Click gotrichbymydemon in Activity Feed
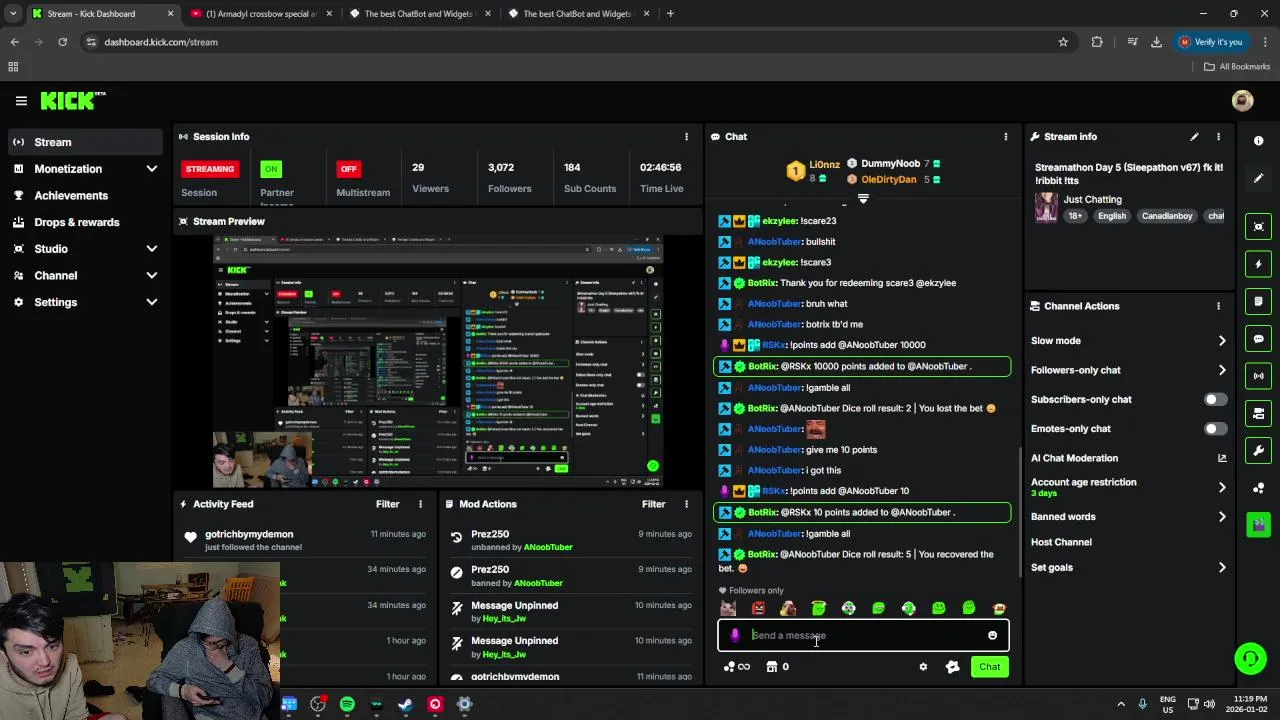 coord(249,535)
